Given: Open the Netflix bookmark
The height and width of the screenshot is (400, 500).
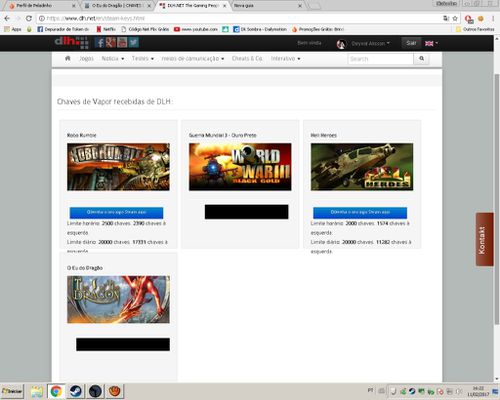Looking at the screenshot, I should tap(106, 29).
